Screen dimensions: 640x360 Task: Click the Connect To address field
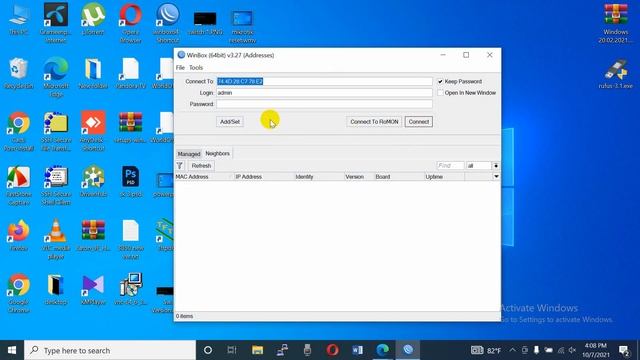[x=324, y=82]
